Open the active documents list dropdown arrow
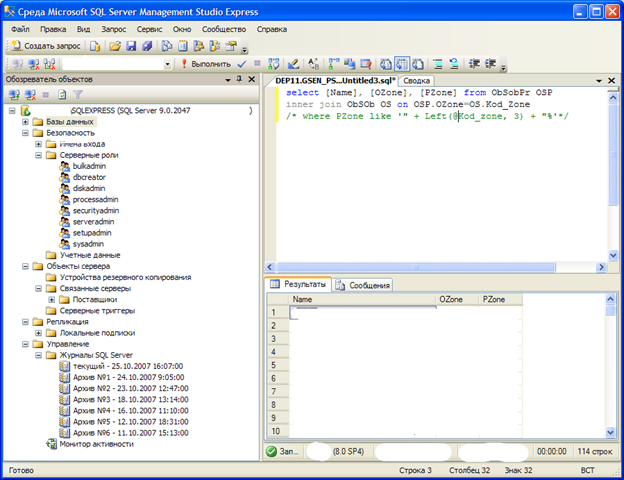This screenshot has width=624, height=480. 599,81
